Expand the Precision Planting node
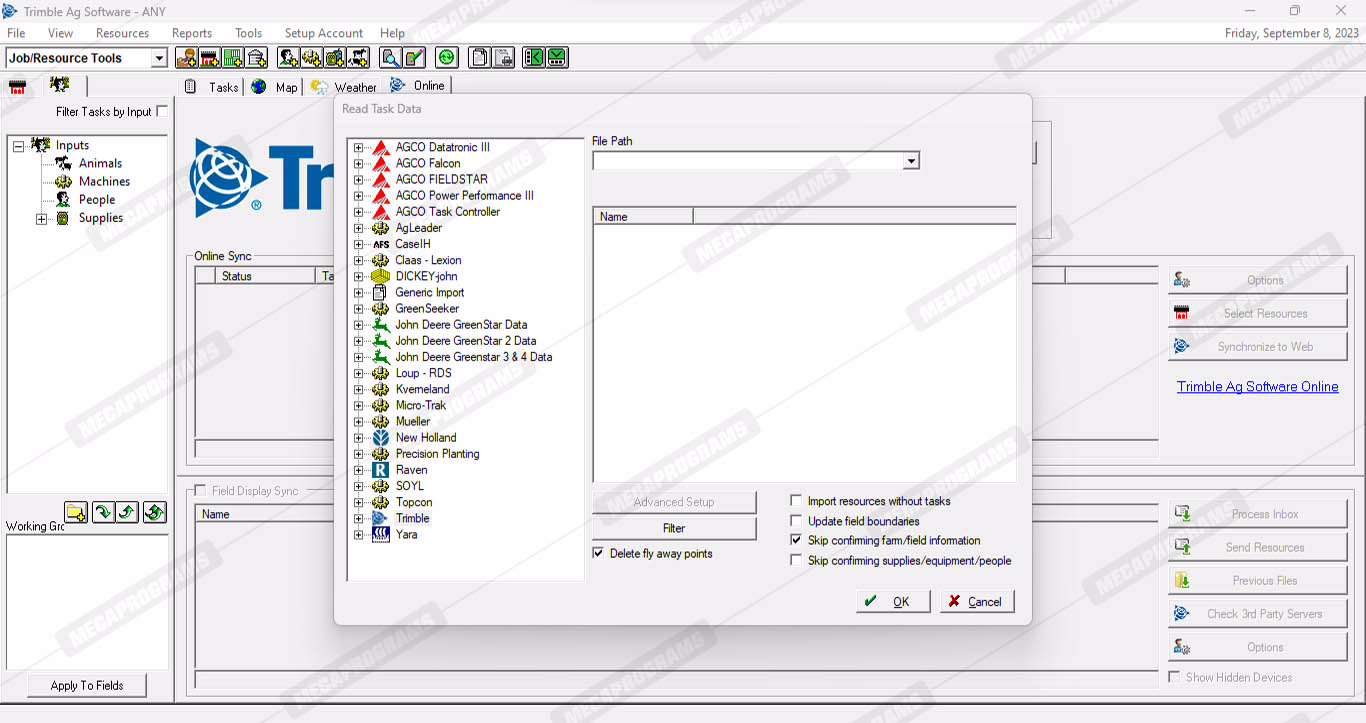 tap(359, 454)
